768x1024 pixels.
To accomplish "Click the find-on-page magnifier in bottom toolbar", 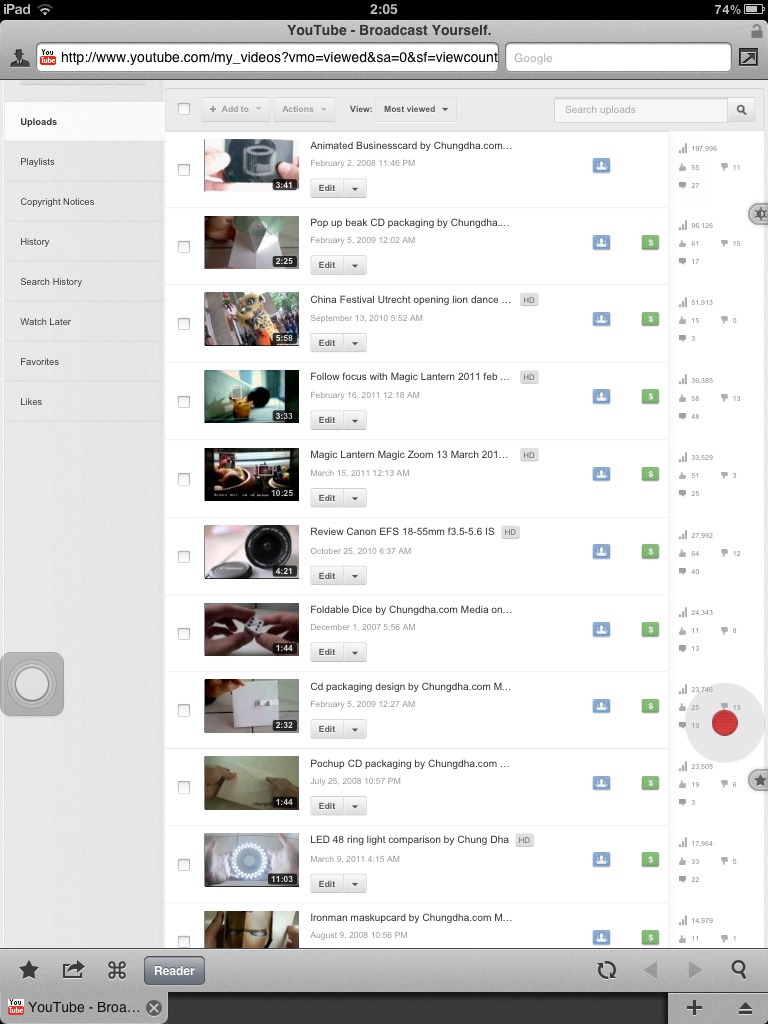I will click(x=739, y=969).
